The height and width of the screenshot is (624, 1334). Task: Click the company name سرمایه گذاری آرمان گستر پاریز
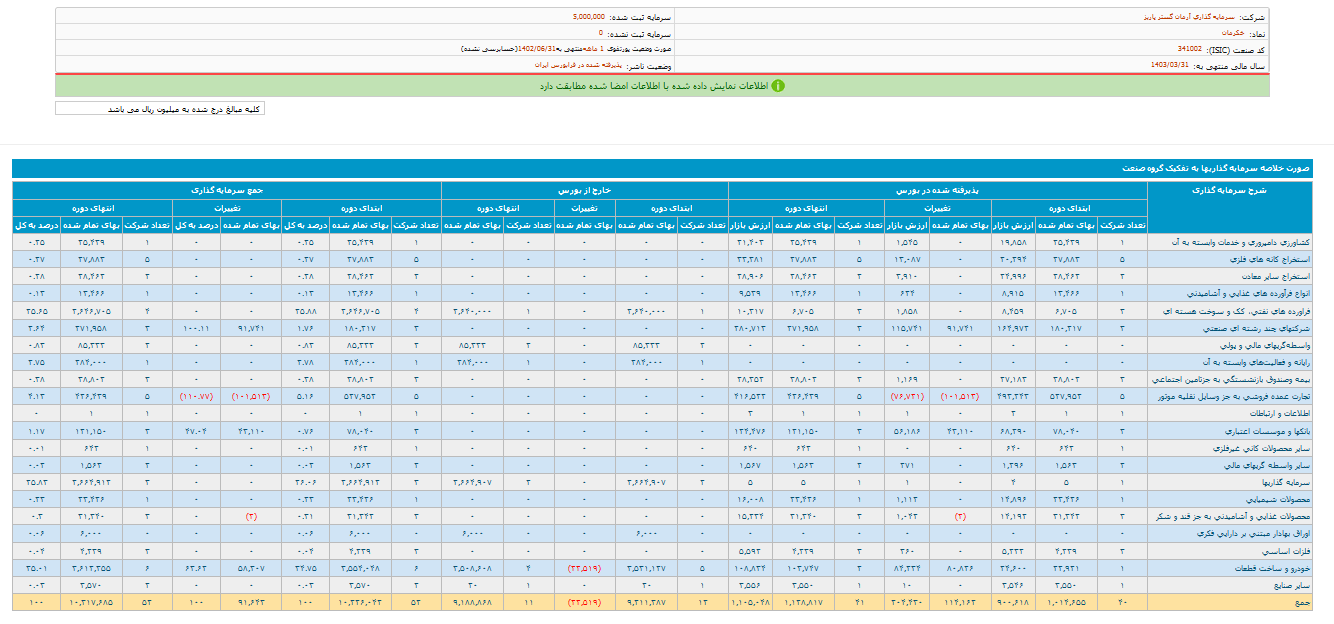tap(1189, 17)
